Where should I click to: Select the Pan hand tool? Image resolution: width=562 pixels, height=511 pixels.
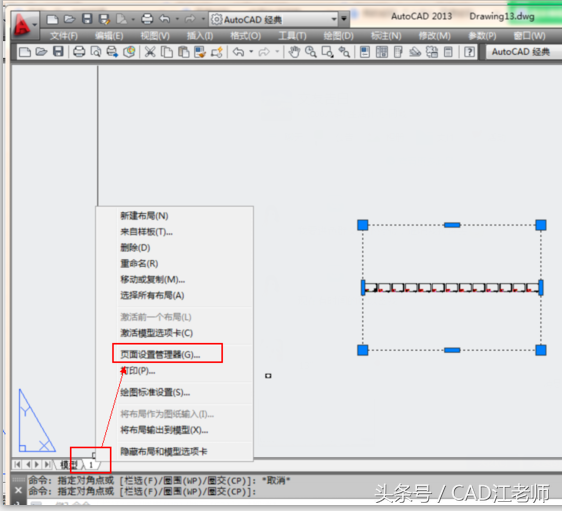294,52
